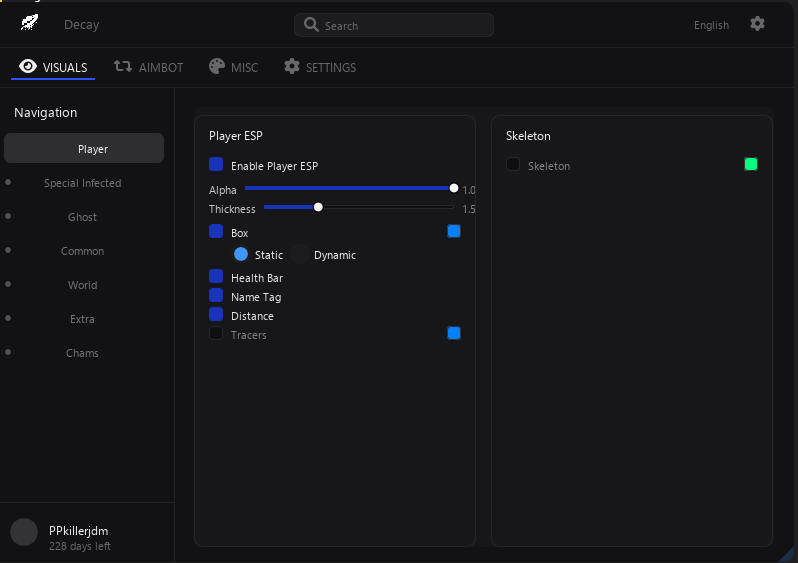
Task: Open the Chams navigation section
Action: 83,353
